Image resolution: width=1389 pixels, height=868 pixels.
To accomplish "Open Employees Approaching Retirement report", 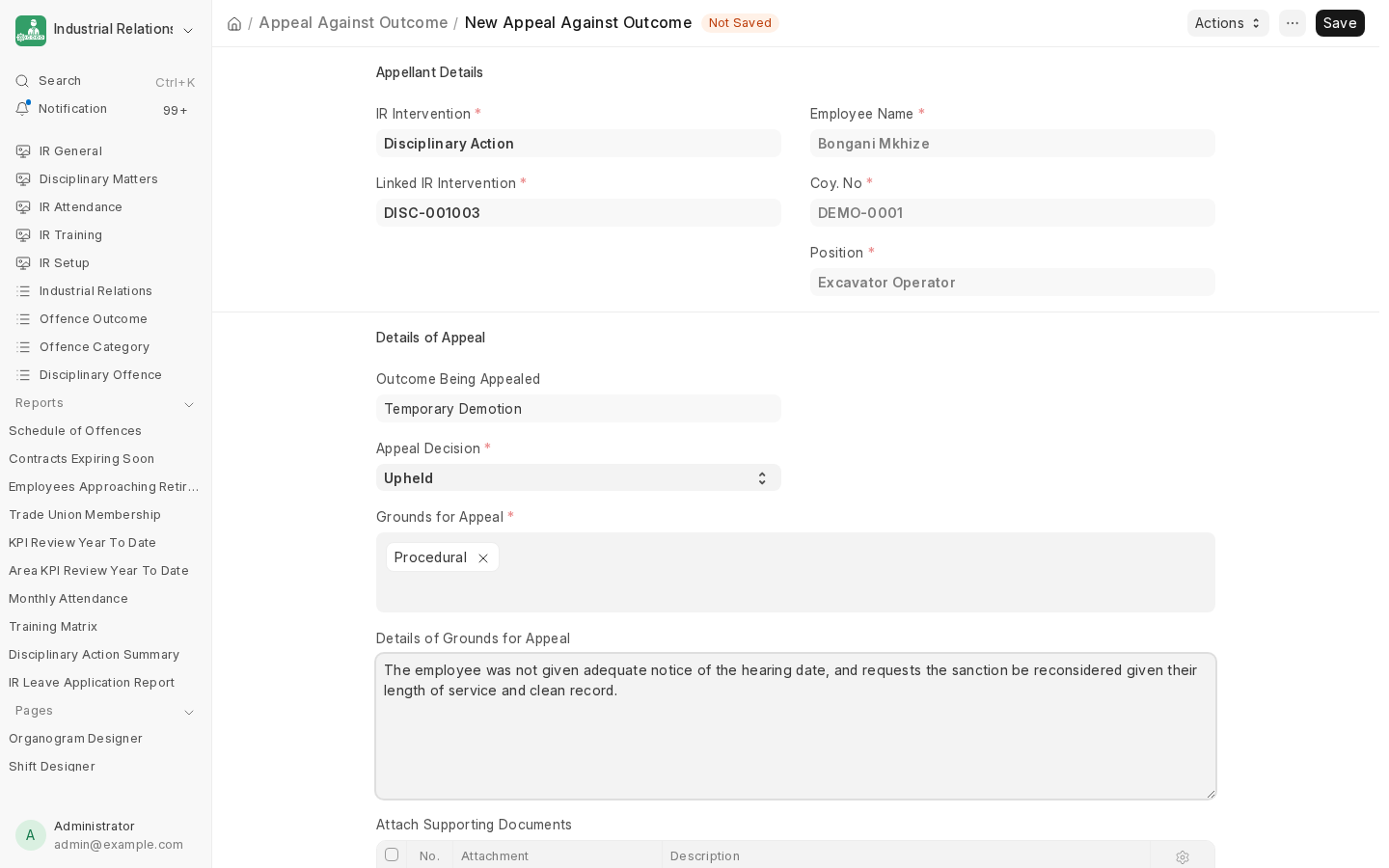I will 104,487.
